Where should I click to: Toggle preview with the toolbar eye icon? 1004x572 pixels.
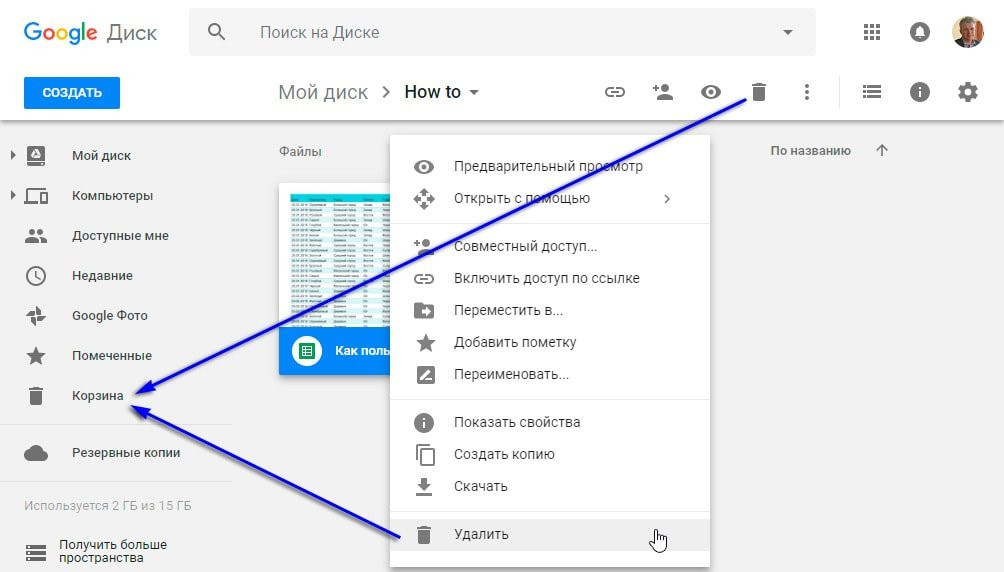(711, 92)
